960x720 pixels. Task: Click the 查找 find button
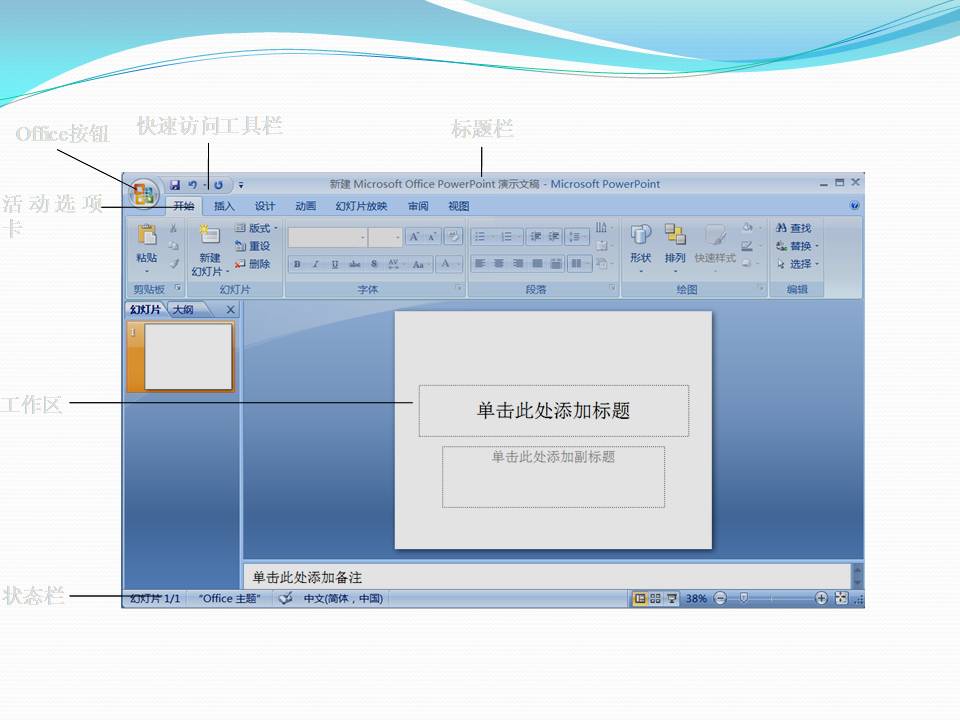click(x=793, y=228)
